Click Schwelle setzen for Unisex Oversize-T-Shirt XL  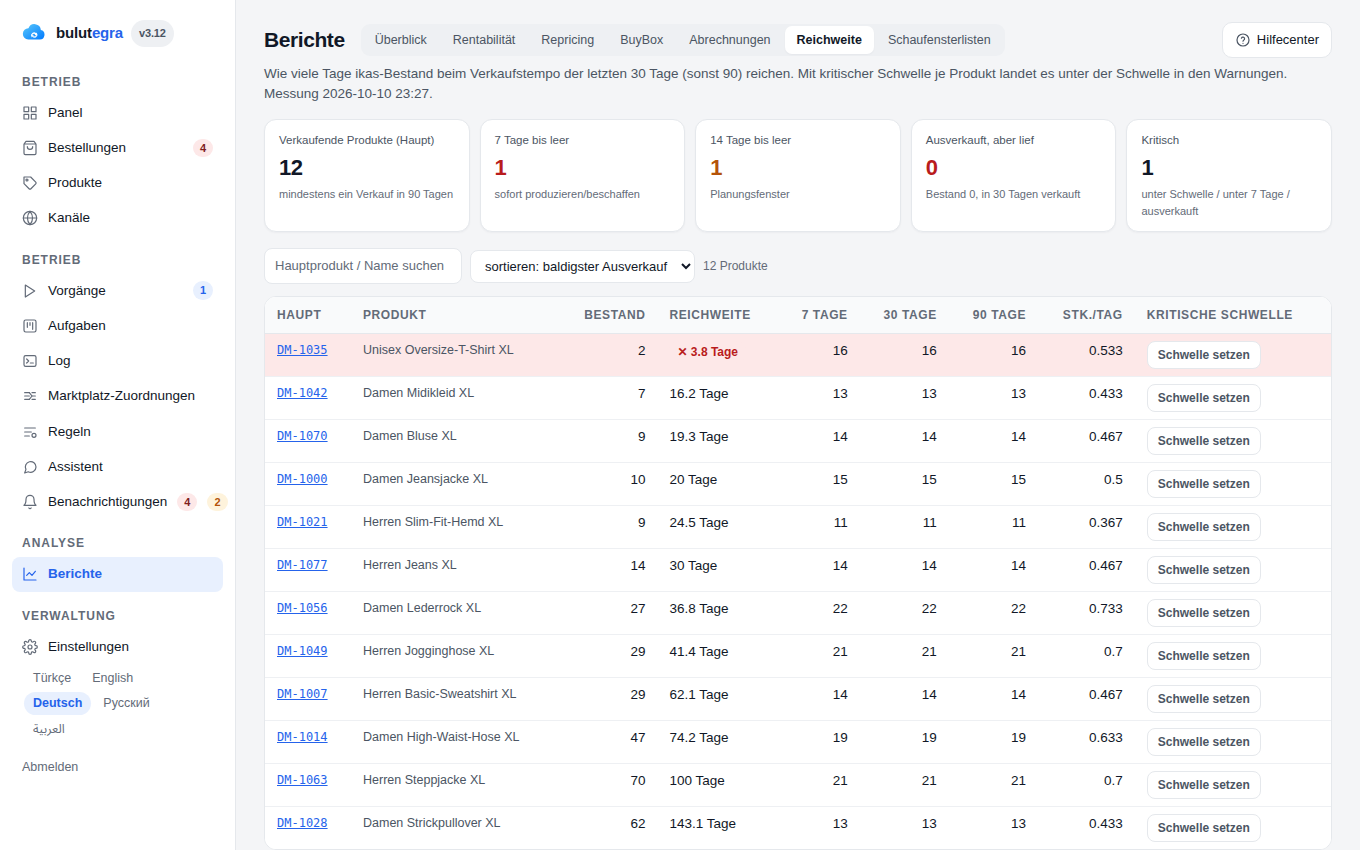click(x=1203, y=355)
